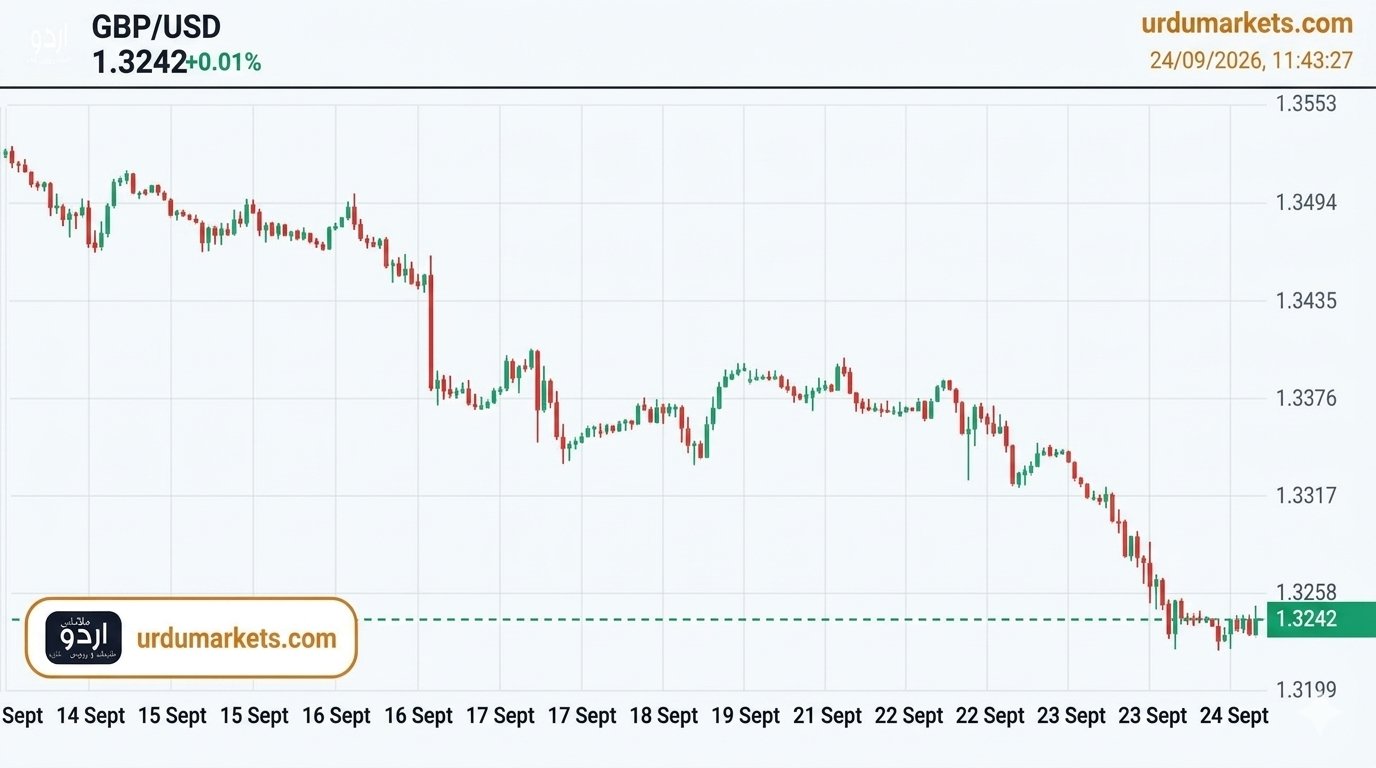Open urdumarkets.com link in the bordered watermark box

[236, 638]
